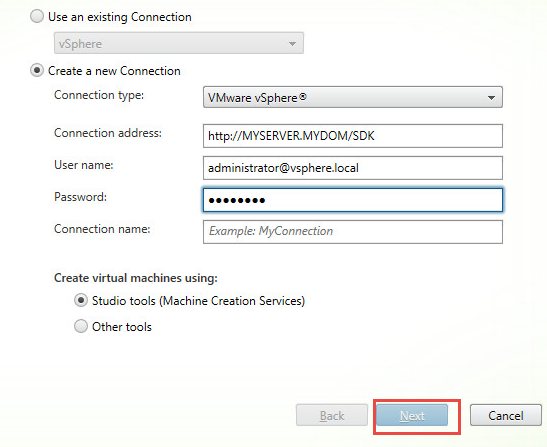
Task: Click into the Connection address field
Action: (353, 136)
